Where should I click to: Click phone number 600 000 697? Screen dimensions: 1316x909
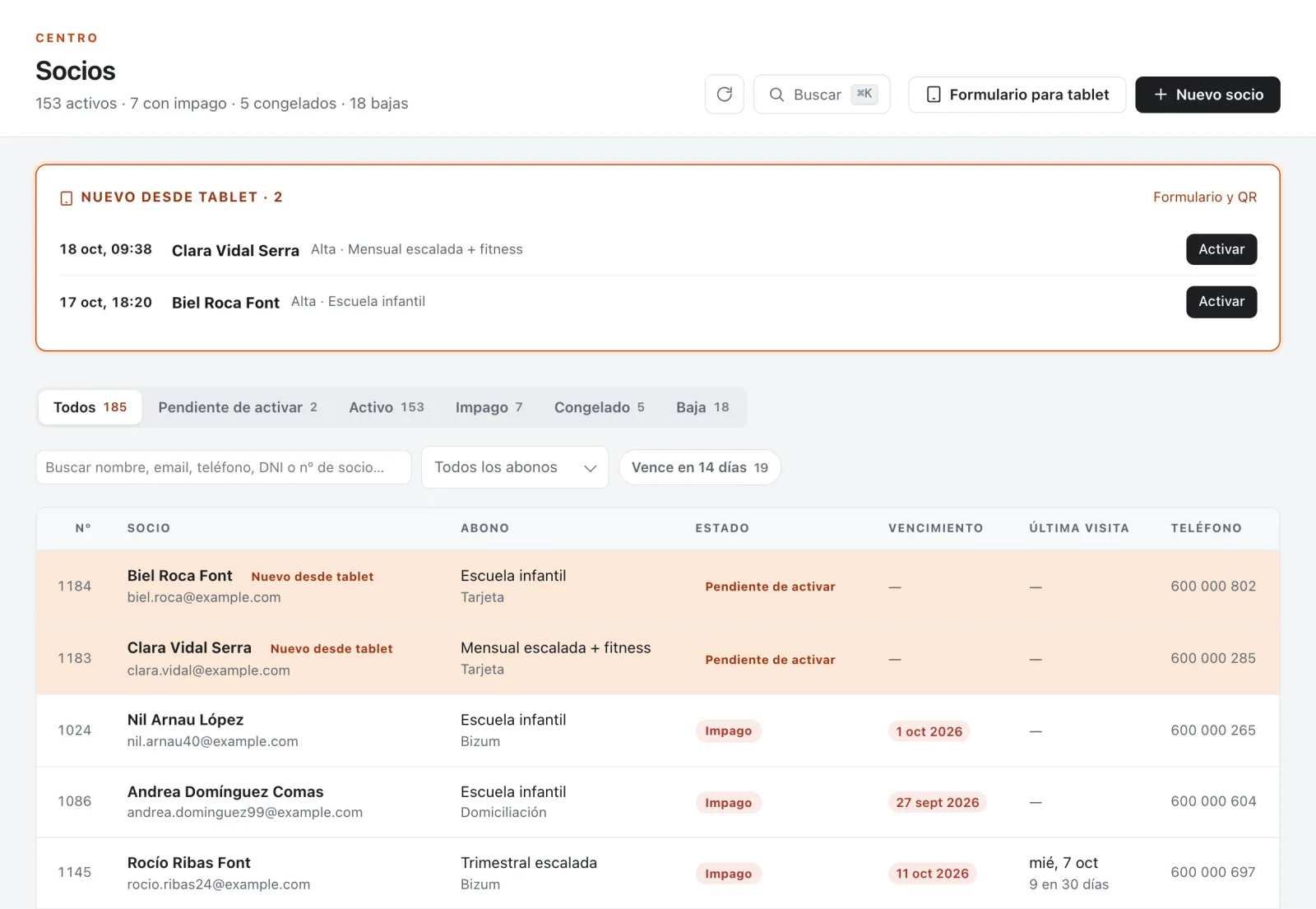(x=1213, y=872)
